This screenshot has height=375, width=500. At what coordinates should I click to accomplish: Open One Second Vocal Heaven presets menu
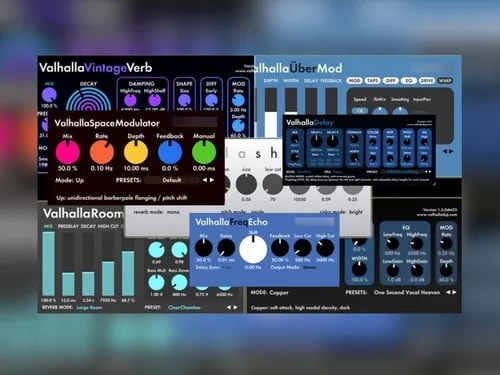point(407,292)
